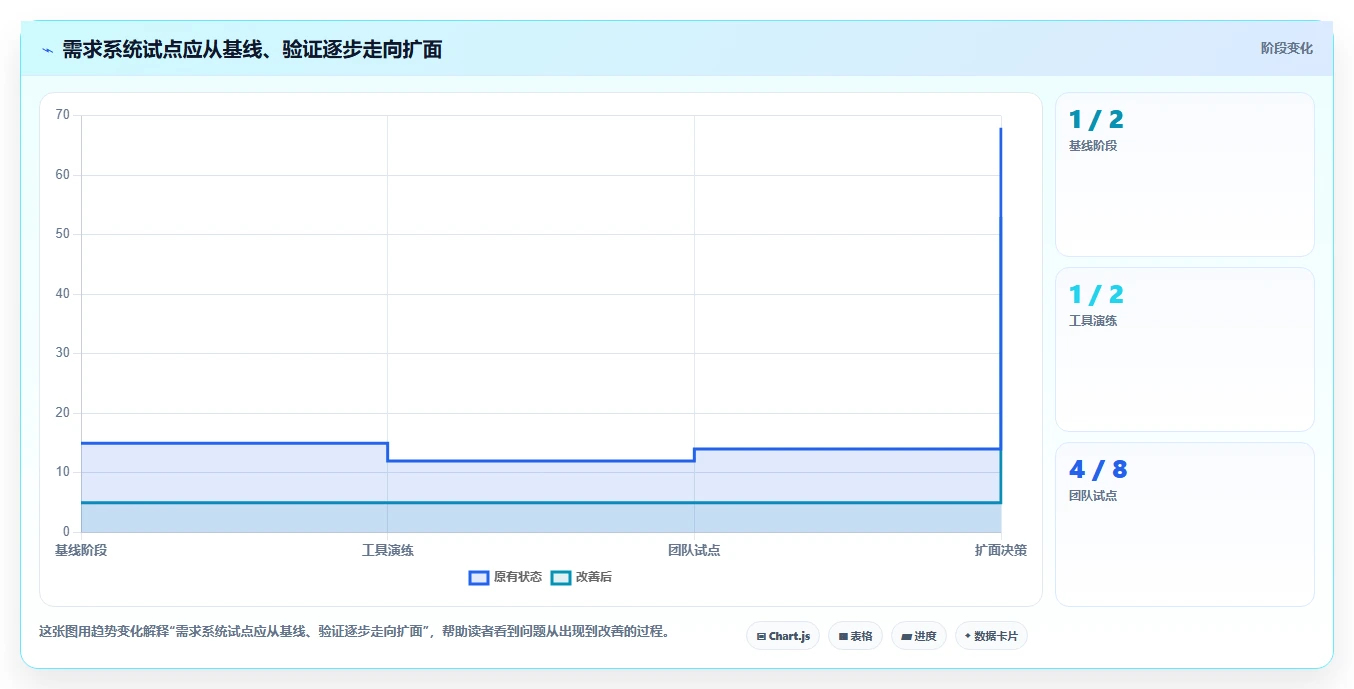Click the 原有状态 blue legend swatch
1354x689 pixels.
(x=479, y=577)
